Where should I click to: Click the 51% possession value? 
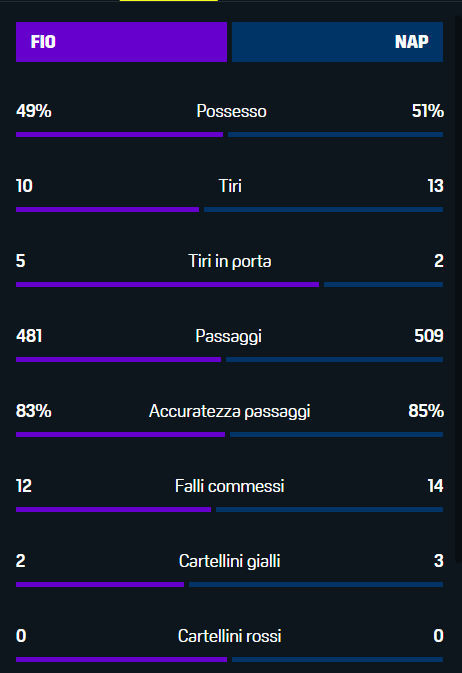point(428,111)
